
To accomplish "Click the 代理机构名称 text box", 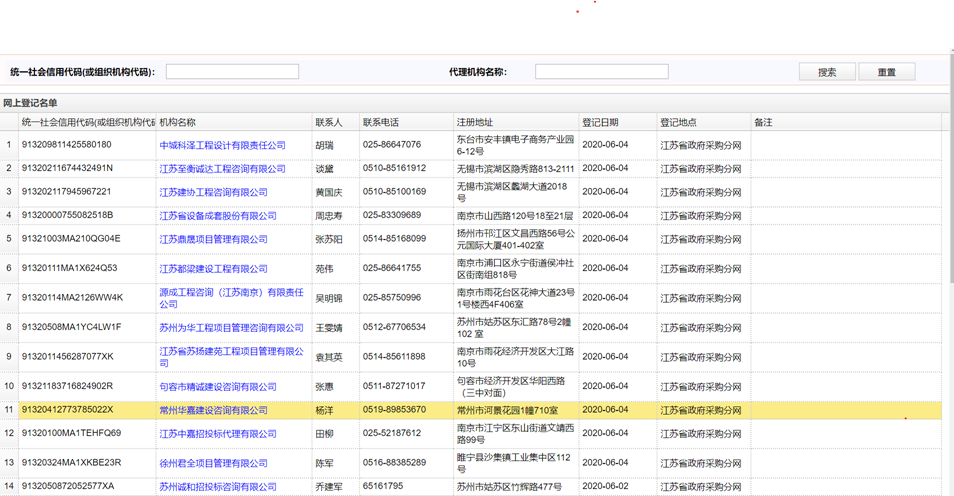I will 601,72.
